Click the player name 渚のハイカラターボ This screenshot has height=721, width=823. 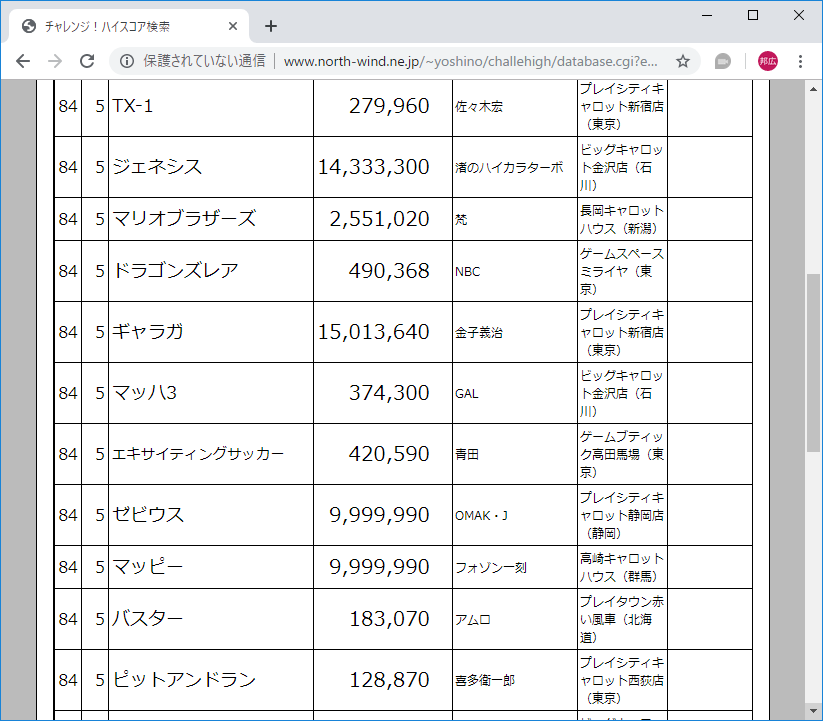(x=509, y=167)
